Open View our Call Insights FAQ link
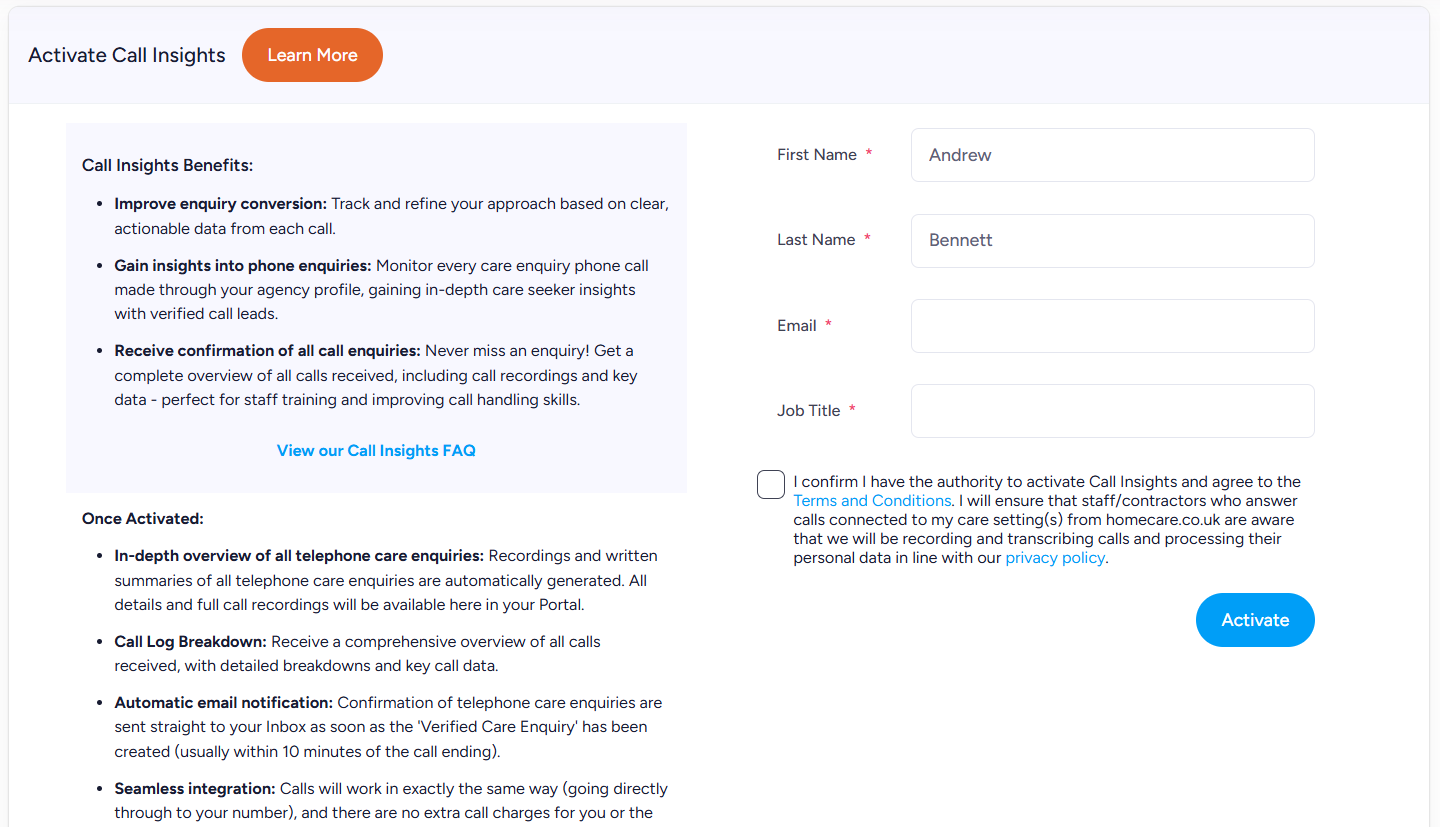Image resolution: width=1440 pixels, height=827 pixels. 376,451
